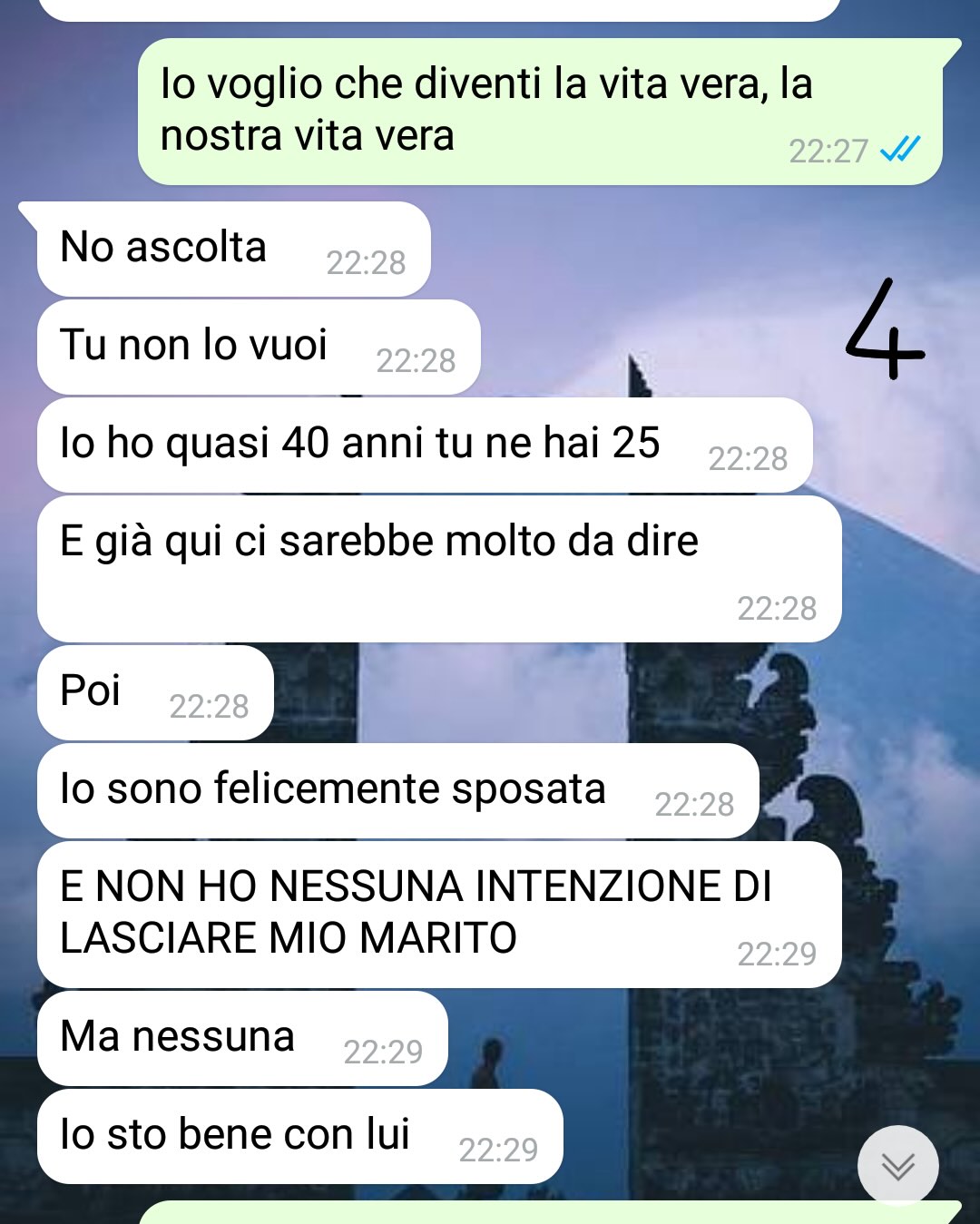This screenshot has width=980, height=1224.
Task: Tap message 'Io ho quasi 40 anni tu ne hai 25'
Action: pyautogui.click(x=425, y=445)
